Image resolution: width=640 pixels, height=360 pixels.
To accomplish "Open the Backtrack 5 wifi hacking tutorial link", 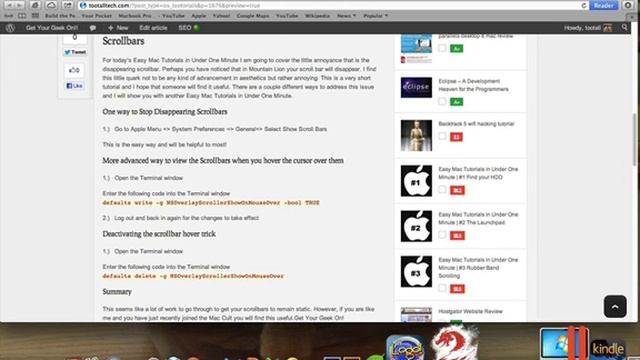I will (x=476, y=124).
